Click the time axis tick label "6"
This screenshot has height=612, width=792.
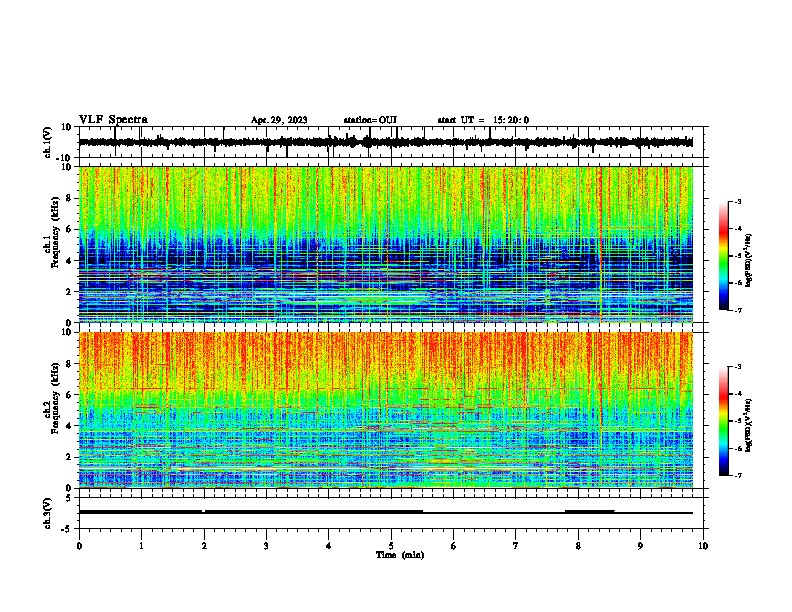(x=454, y=546)
